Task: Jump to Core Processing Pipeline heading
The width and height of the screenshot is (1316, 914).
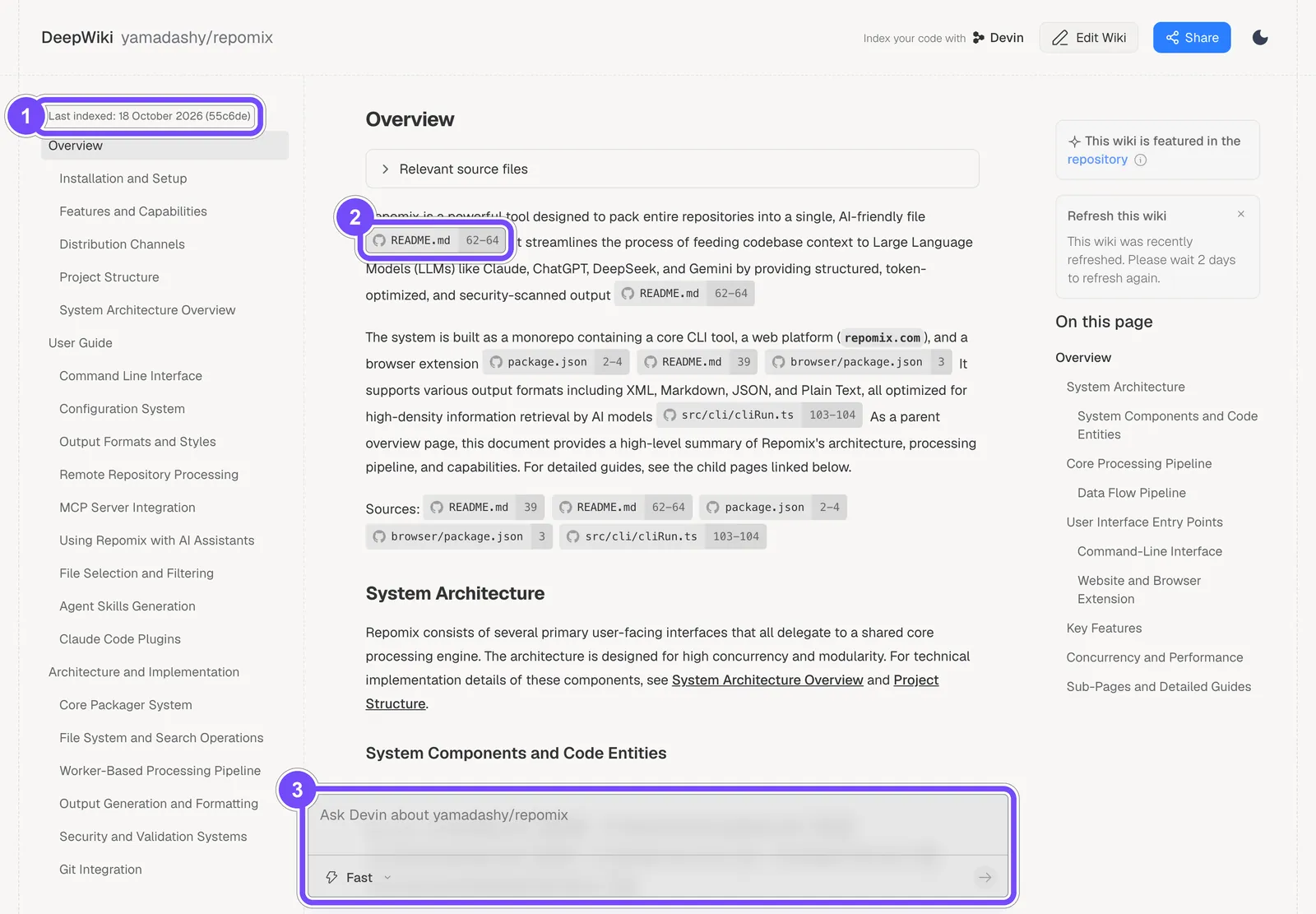Action: coord(1139,463)
